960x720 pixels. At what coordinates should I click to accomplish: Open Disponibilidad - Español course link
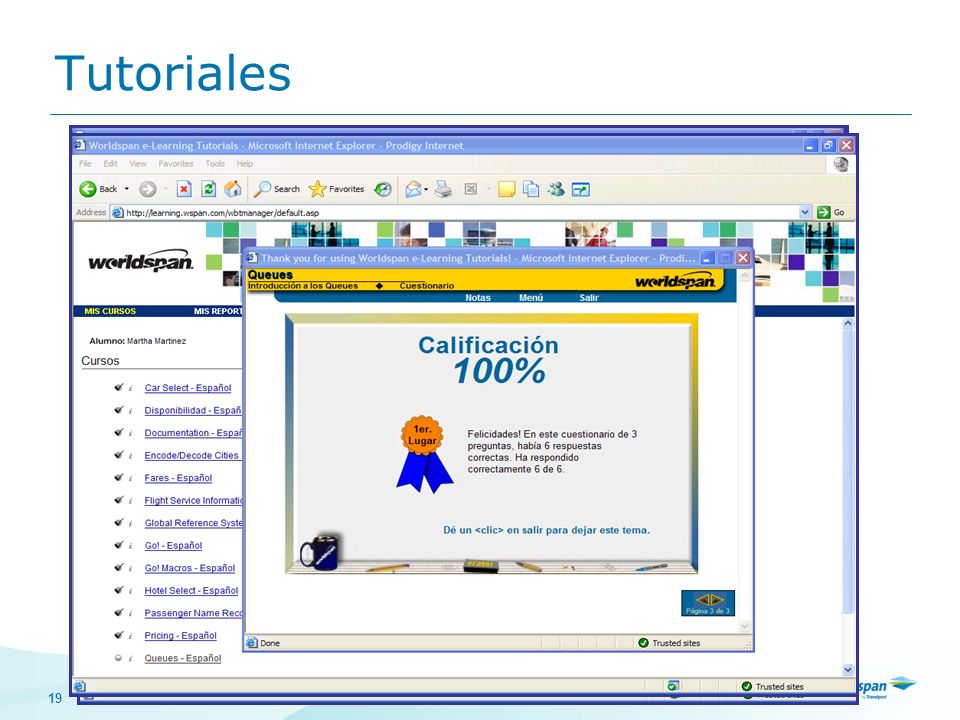point(193,410)
